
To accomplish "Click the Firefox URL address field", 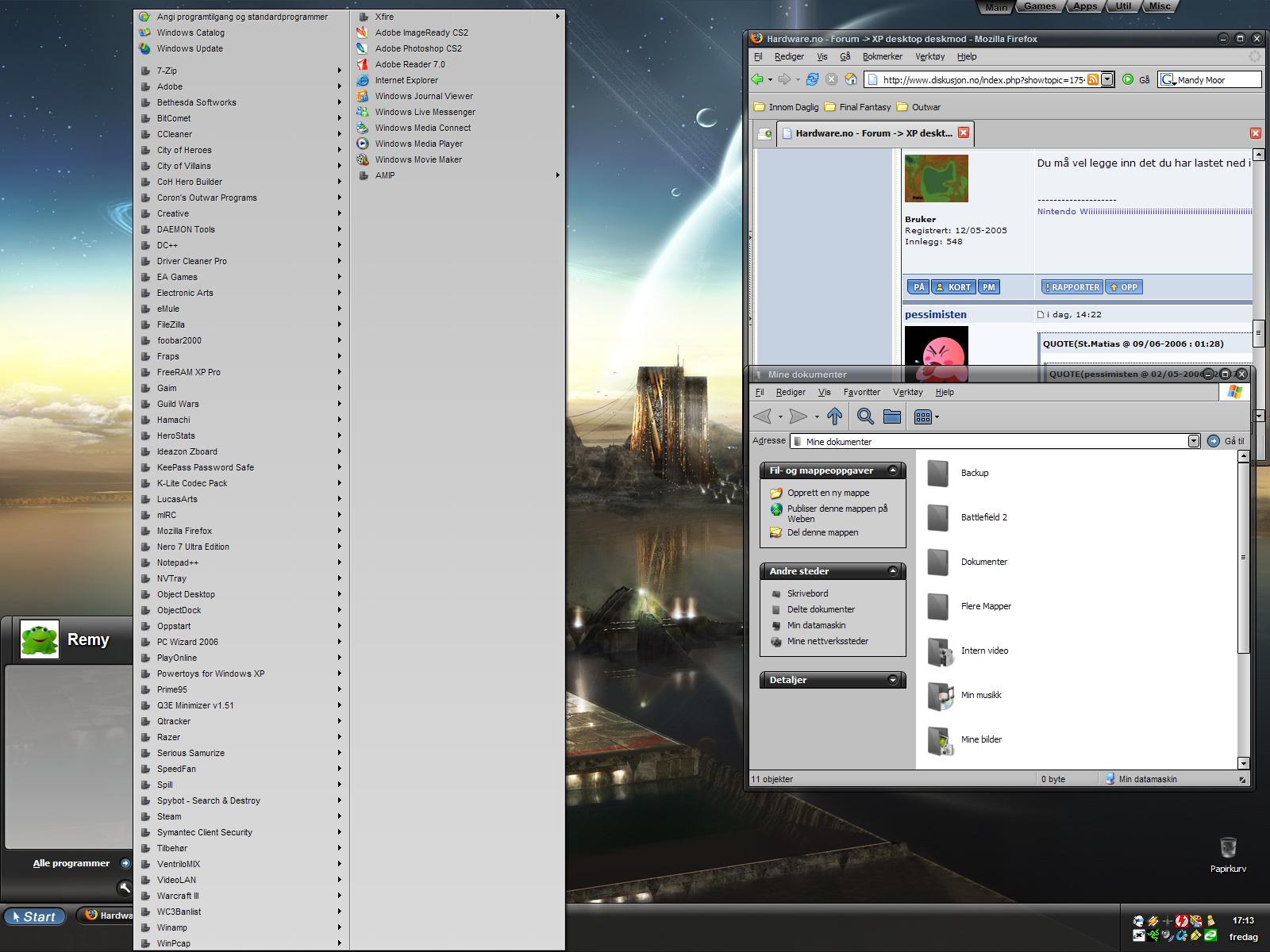I will pyautogui.click(x=983, y=80).
